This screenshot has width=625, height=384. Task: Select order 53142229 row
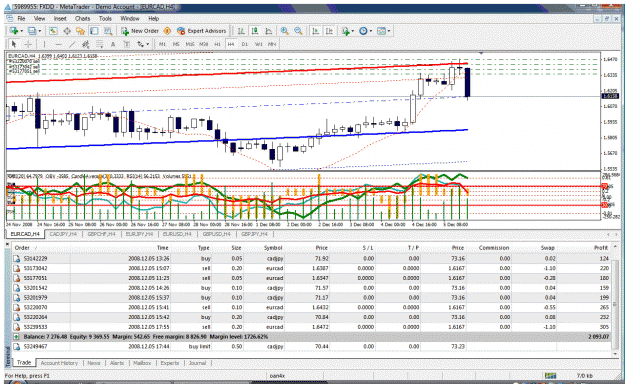tap(312, 258)
